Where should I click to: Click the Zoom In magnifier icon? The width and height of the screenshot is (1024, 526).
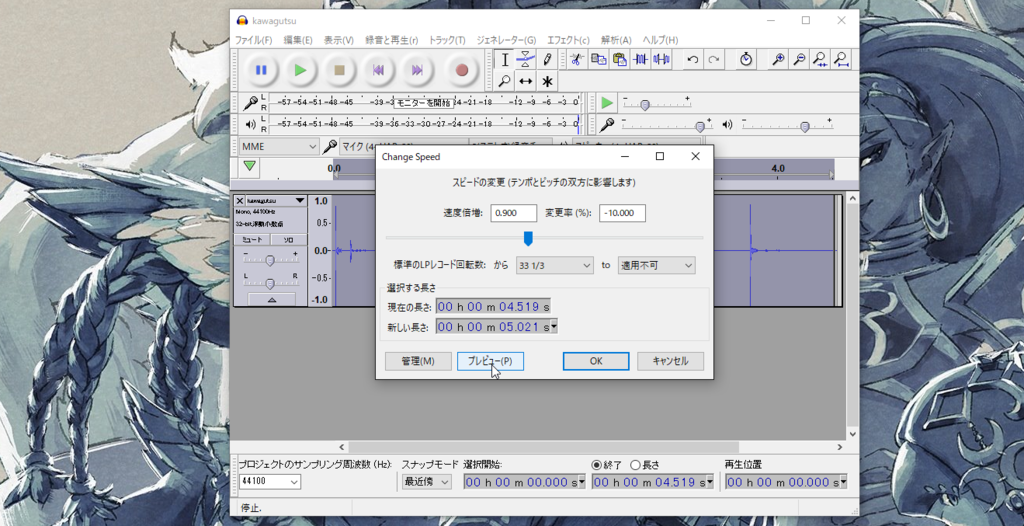778,59
